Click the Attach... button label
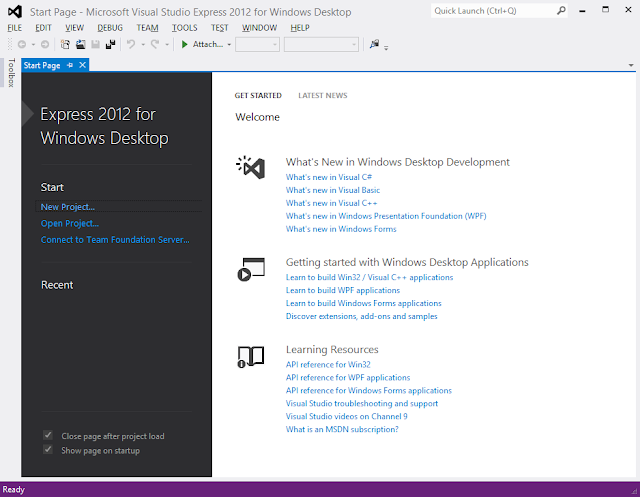Viewport: 640px width, 497px height. 208,44
